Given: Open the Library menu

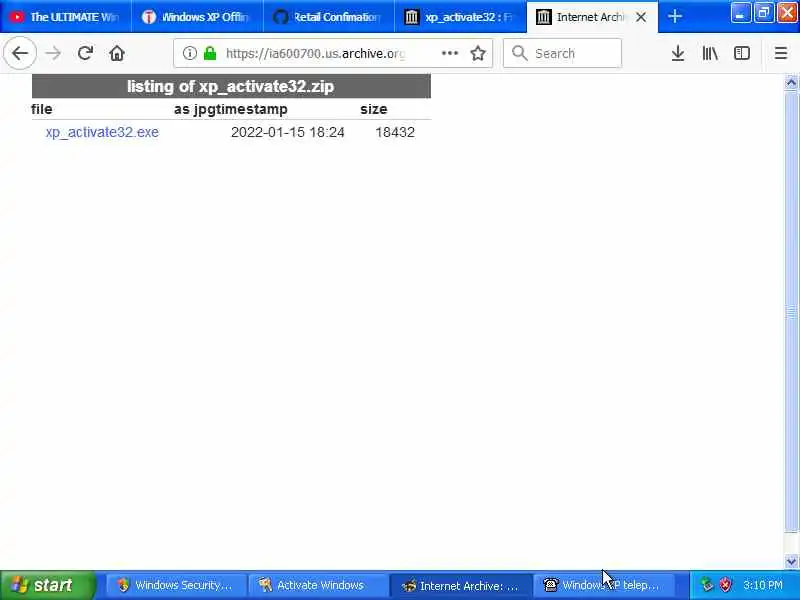Looking at the screenshot, I should (710, 53).
